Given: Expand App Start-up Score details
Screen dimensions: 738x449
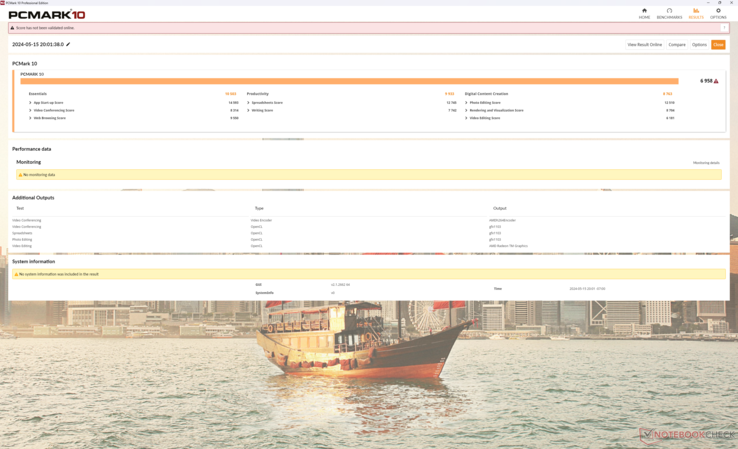Looking at the screenshot, I should click(x=30, y=102).
